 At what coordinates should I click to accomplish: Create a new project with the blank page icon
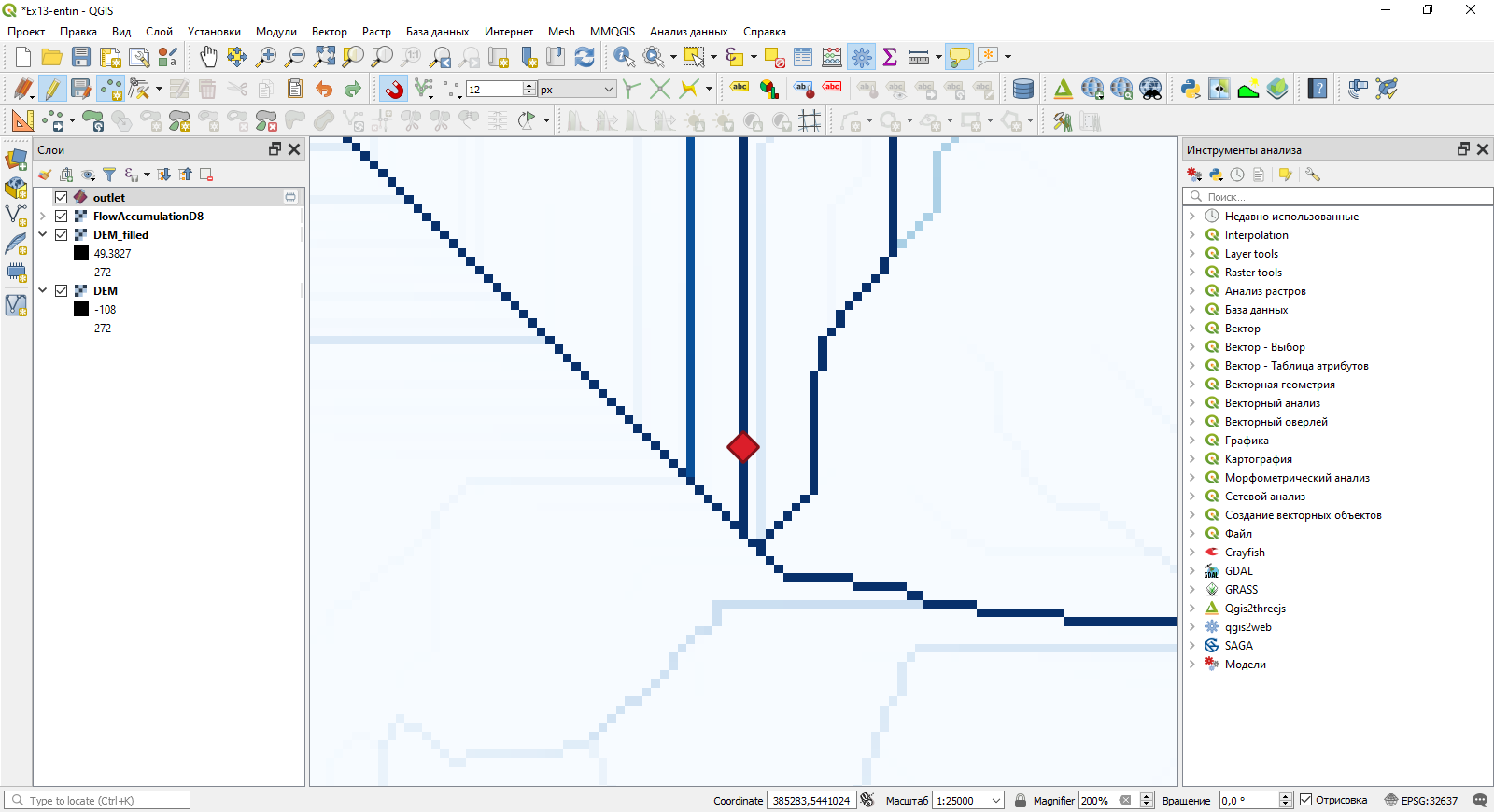[x=23, y=57]
